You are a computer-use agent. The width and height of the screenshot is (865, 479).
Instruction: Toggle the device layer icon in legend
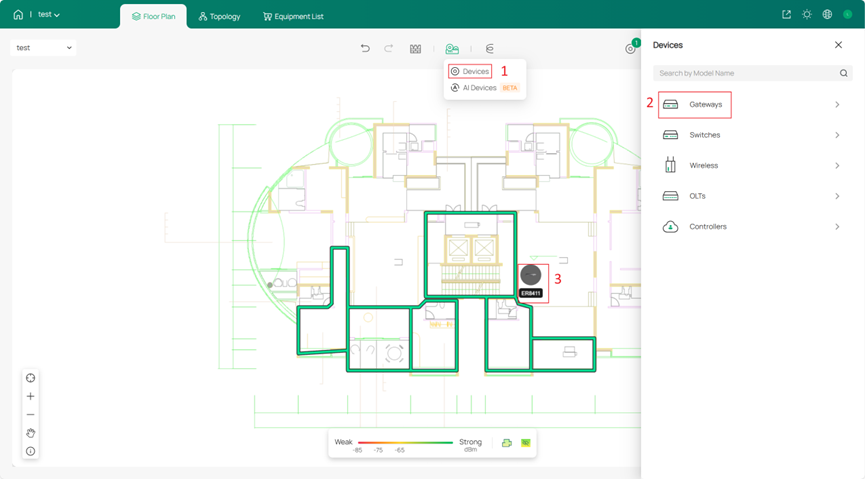(x=506, y=443)
